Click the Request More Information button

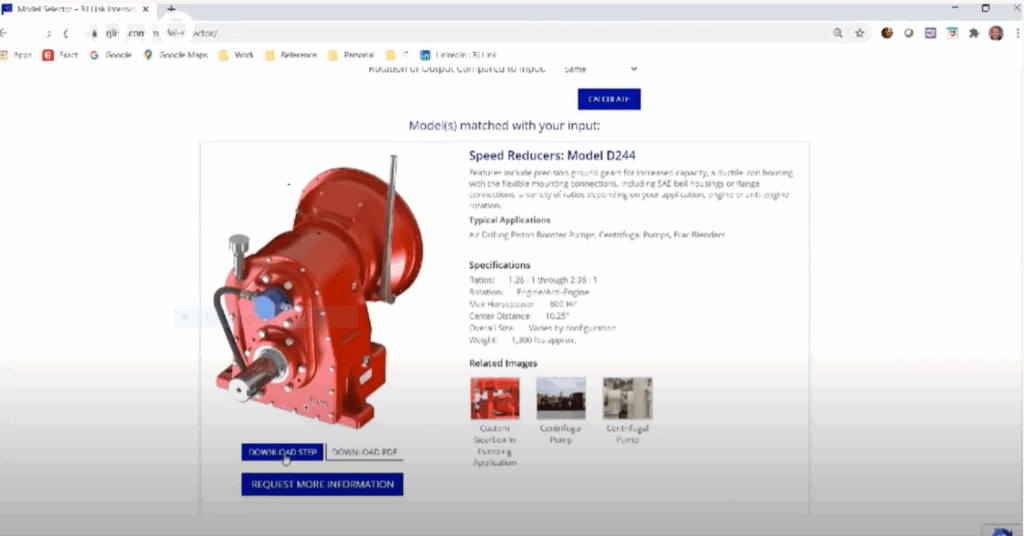coord(321,484)
